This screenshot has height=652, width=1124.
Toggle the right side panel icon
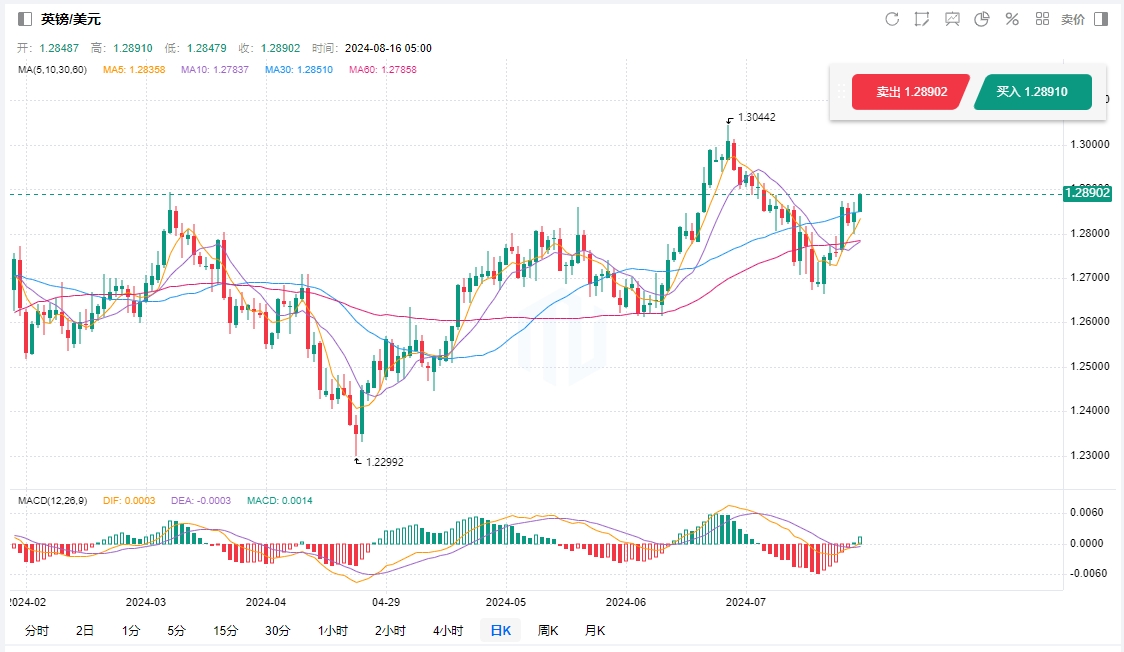point(1101,19)
